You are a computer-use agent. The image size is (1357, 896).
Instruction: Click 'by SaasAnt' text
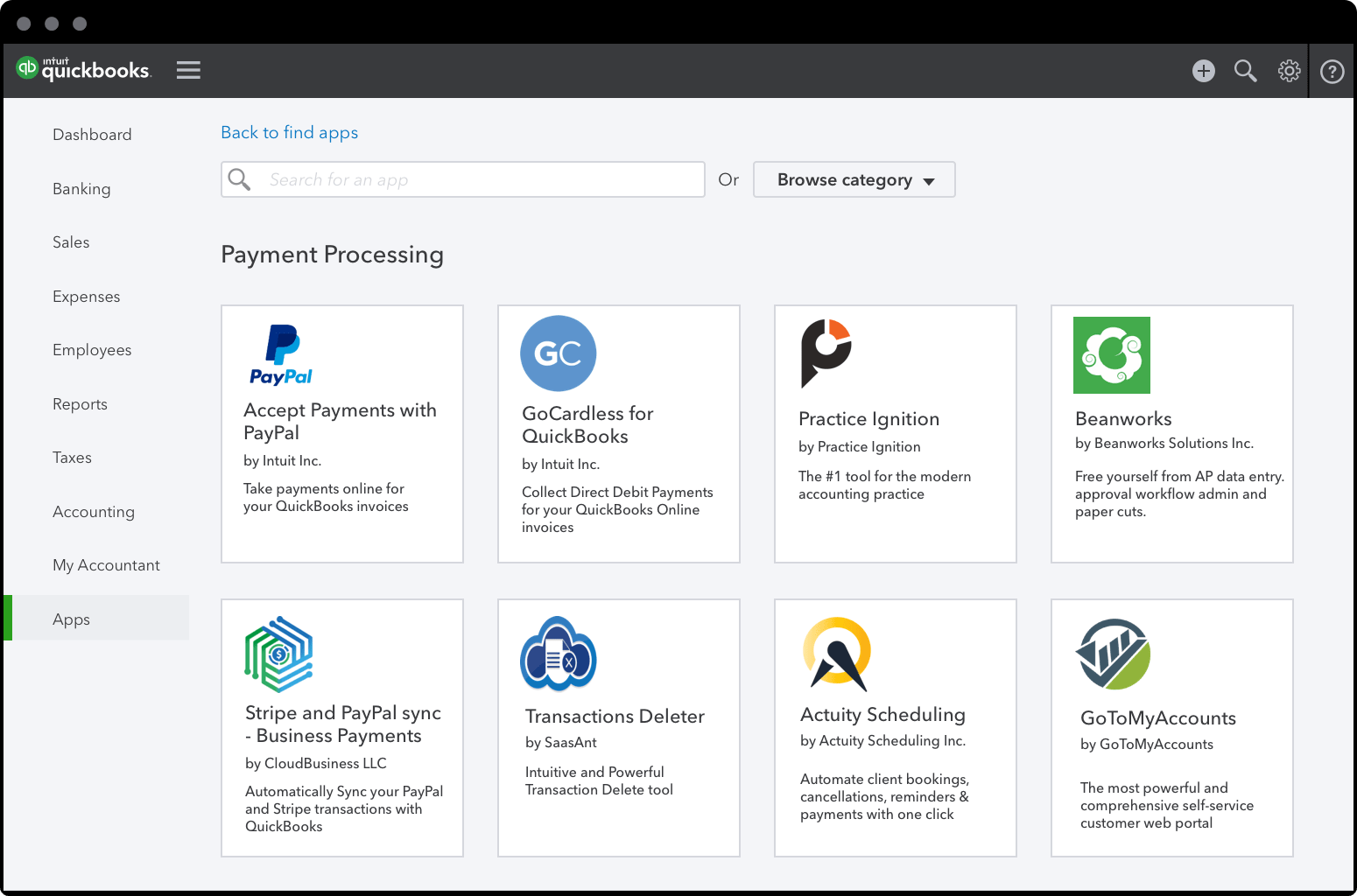(x=560, y=743)
